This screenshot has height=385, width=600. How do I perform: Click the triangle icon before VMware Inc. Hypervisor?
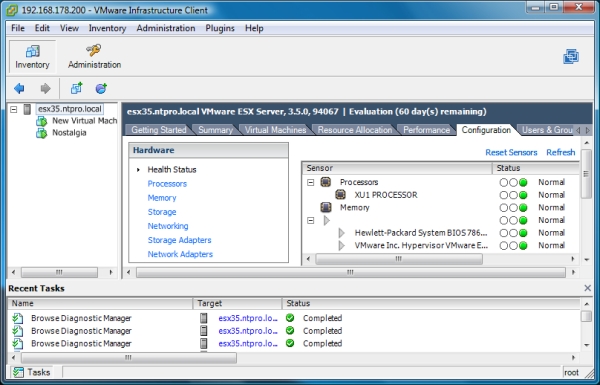(341, 245)
